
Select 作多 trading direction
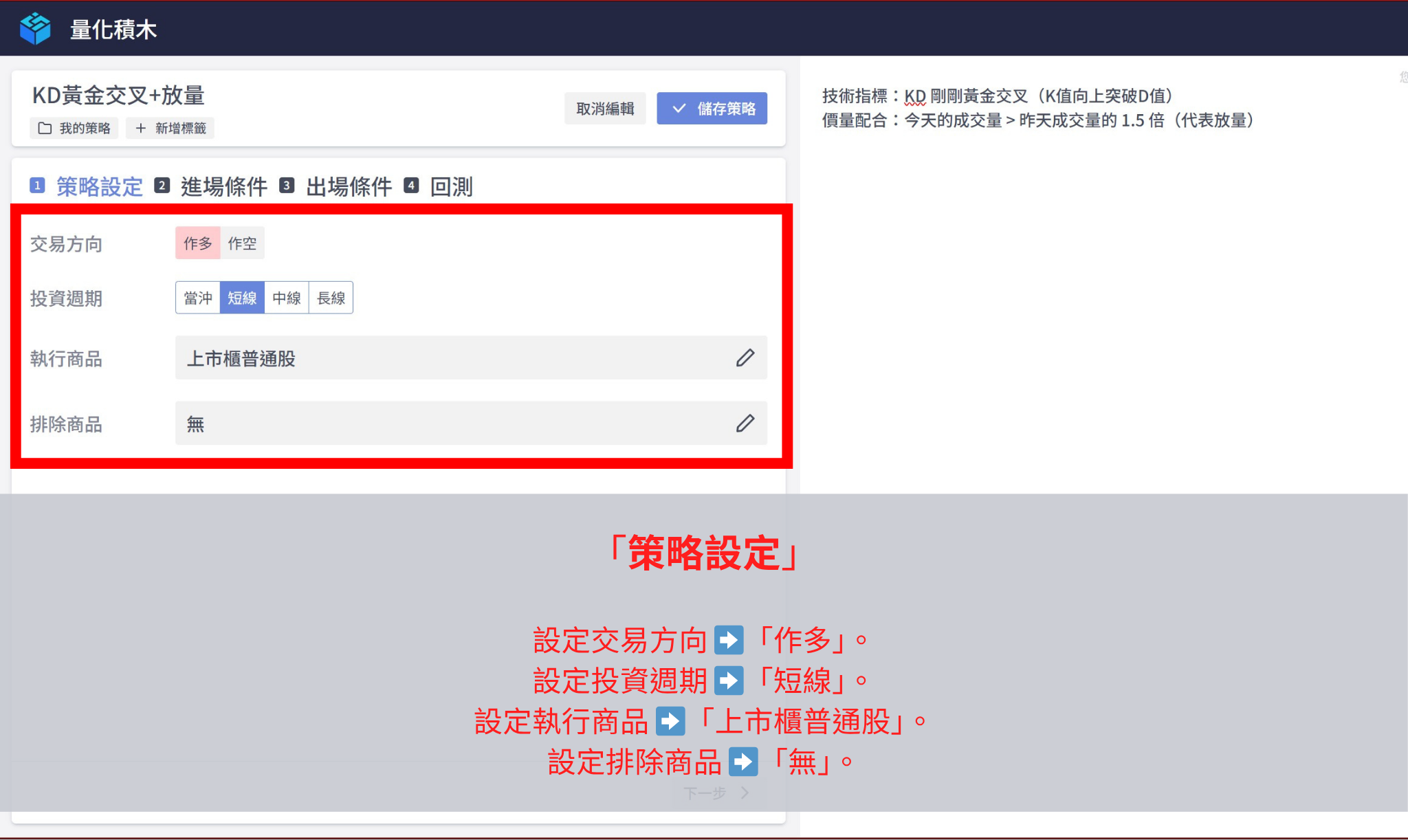pyautogui.click(x=197, y=243)
